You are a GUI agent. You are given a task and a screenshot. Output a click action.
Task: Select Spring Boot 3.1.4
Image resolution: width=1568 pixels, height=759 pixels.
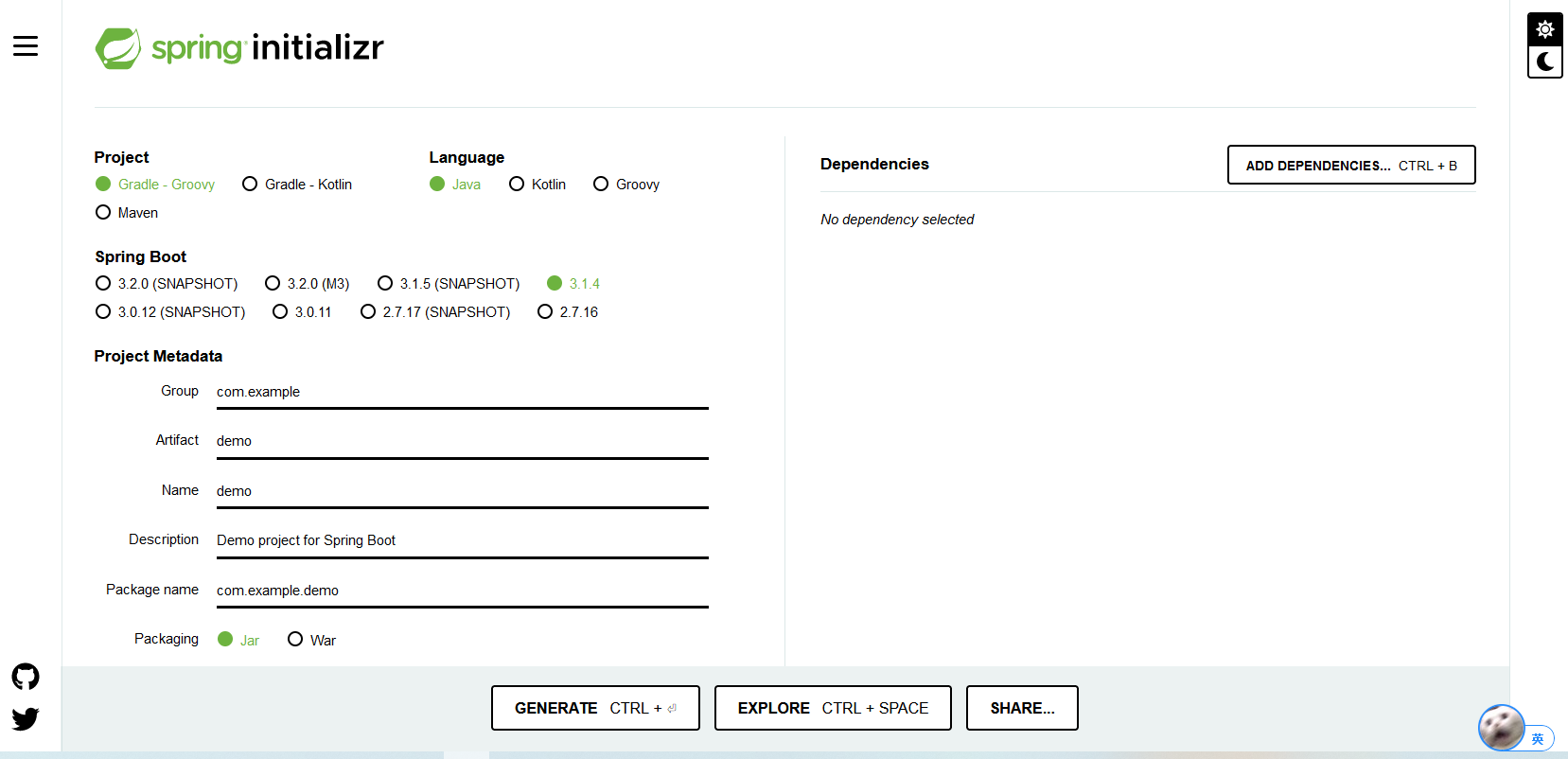(x=573, y=284)
